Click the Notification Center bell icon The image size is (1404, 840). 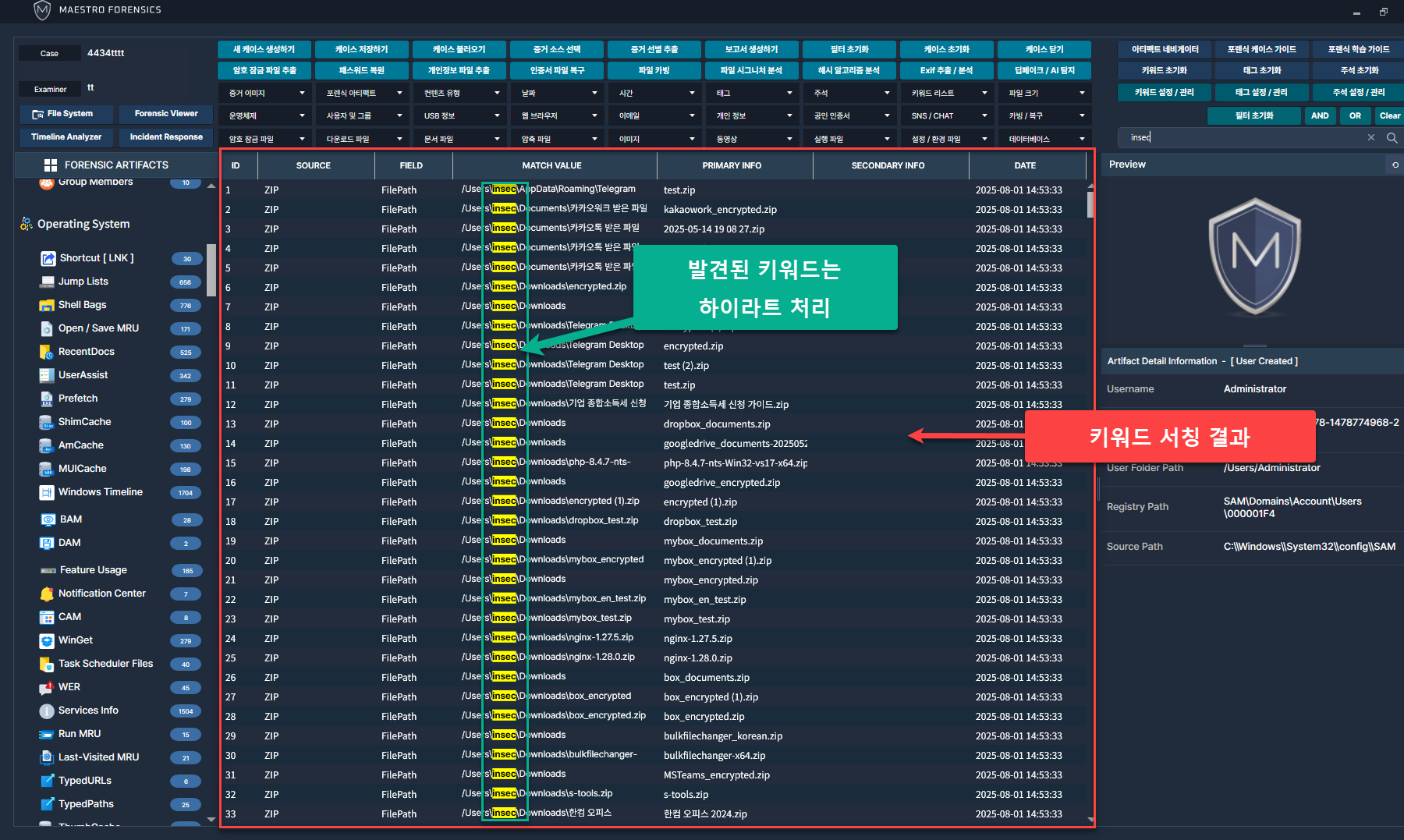47,594
